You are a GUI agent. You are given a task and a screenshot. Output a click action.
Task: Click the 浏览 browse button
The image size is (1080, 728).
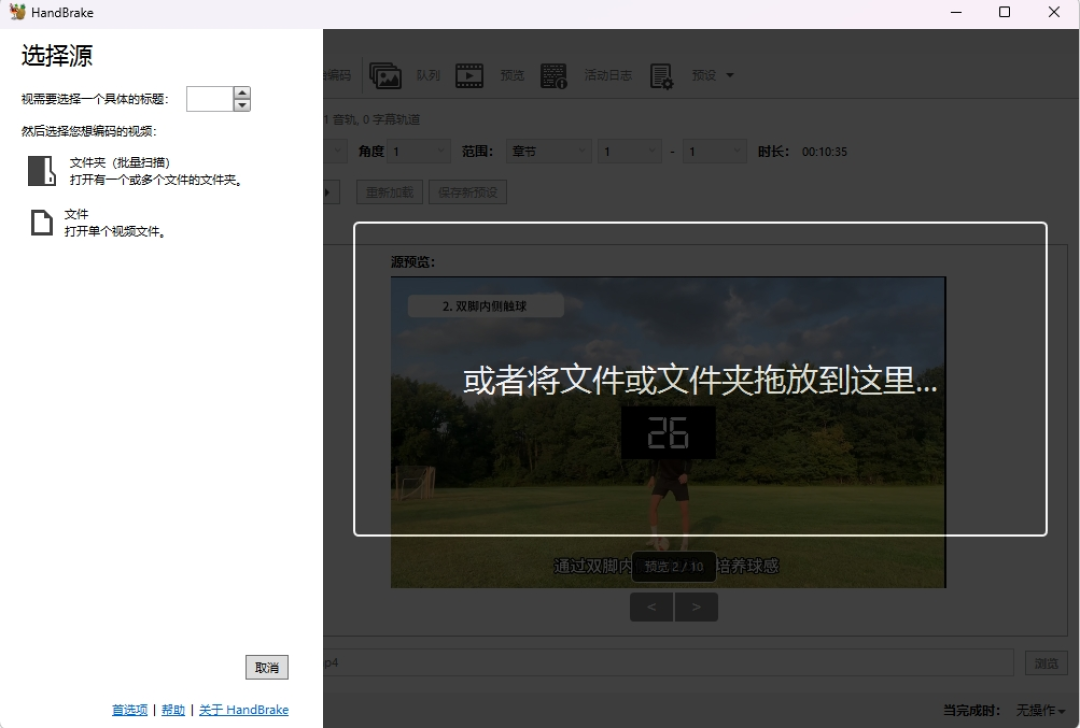point(1046,663)
